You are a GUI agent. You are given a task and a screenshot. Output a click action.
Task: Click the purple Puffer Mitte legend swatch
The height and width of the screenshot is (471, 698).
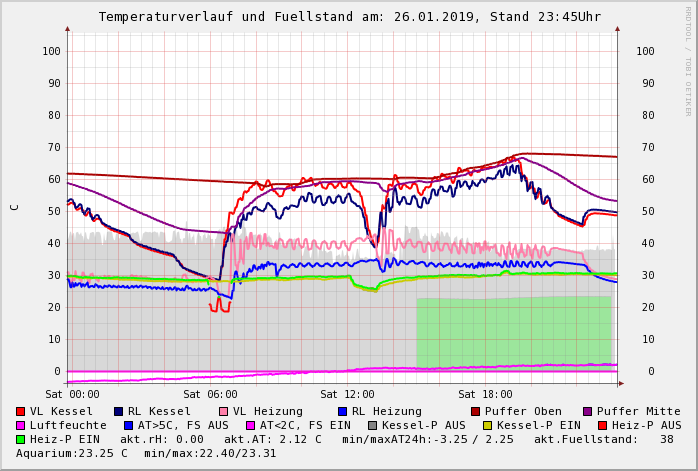pyautogui.click(x=587, y=411)
